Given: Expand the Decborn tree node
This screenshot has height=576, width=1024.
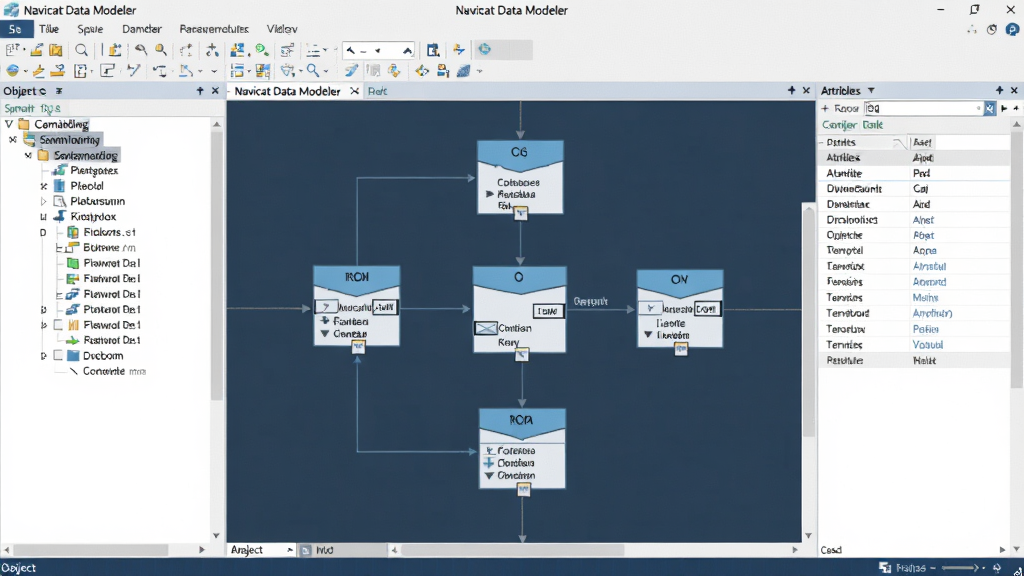Looking at the screenshot, I should point(43,356).
